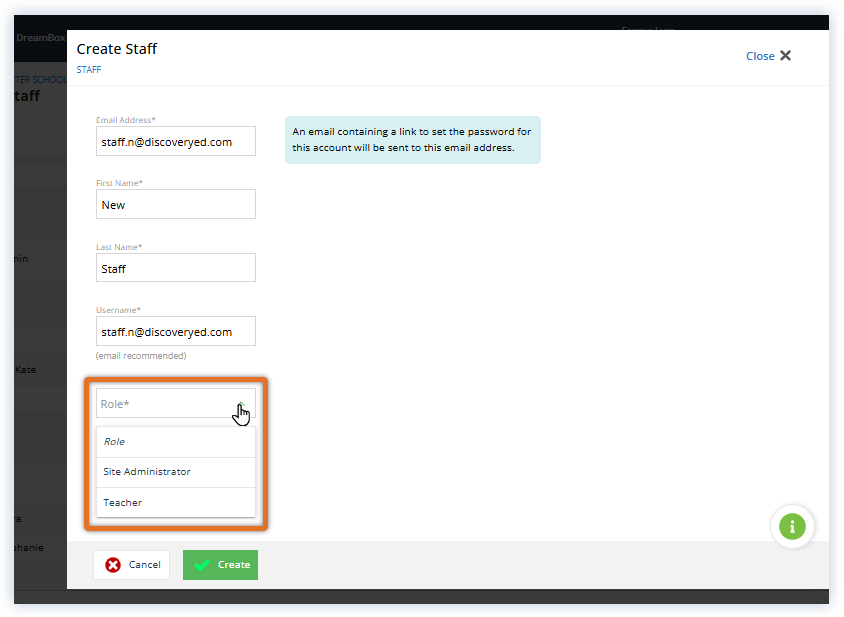Click into the Last Name field
The height and width of the screenshot is (617, 844).
[175, 268]
